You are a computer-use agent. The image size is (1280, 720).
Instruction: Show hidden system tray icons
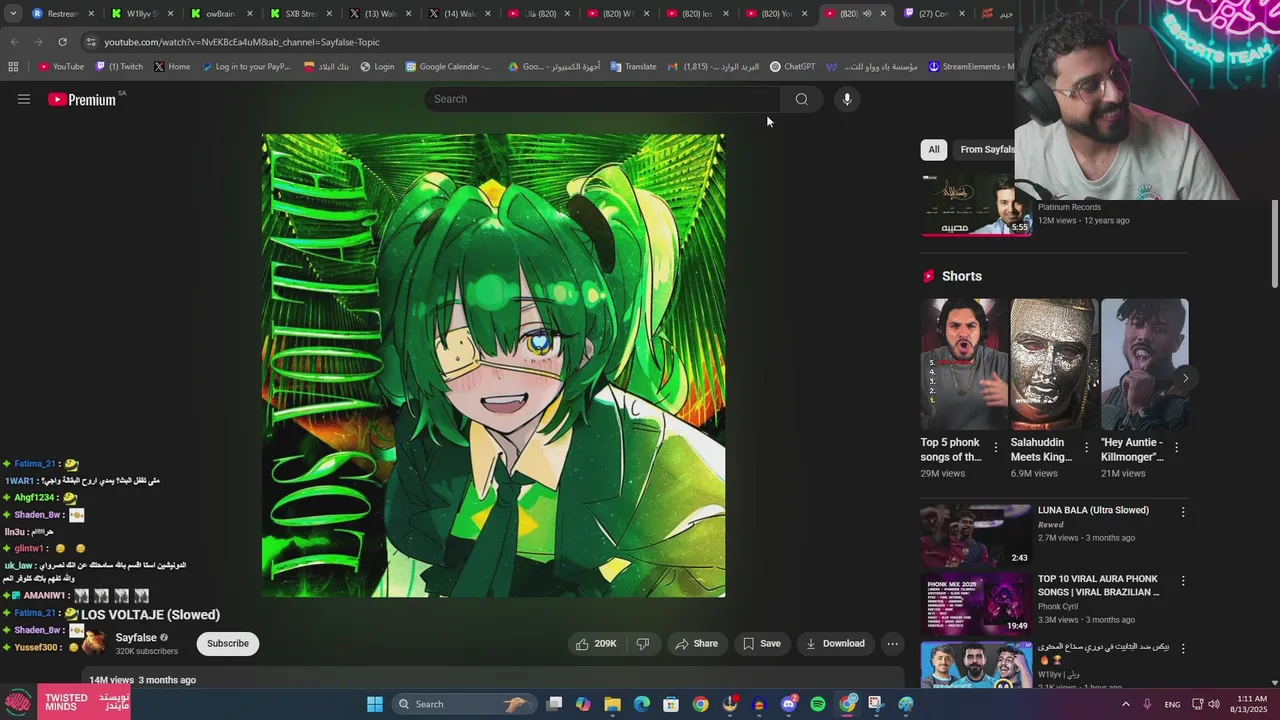coord(1125,704)
